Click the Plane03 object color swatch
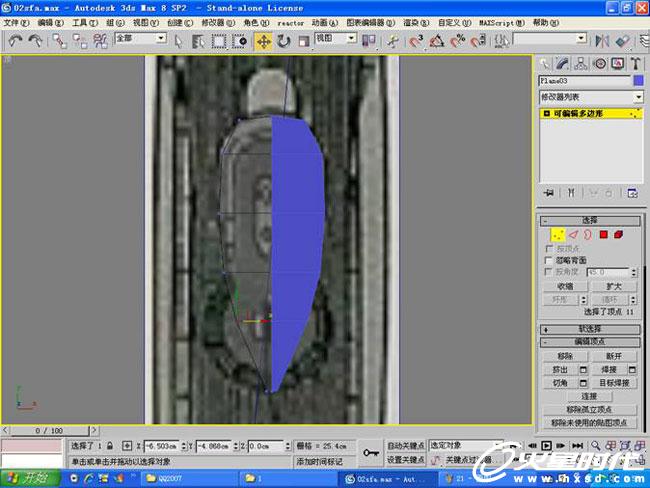This screenshot has height=488, width=650. 638,80
